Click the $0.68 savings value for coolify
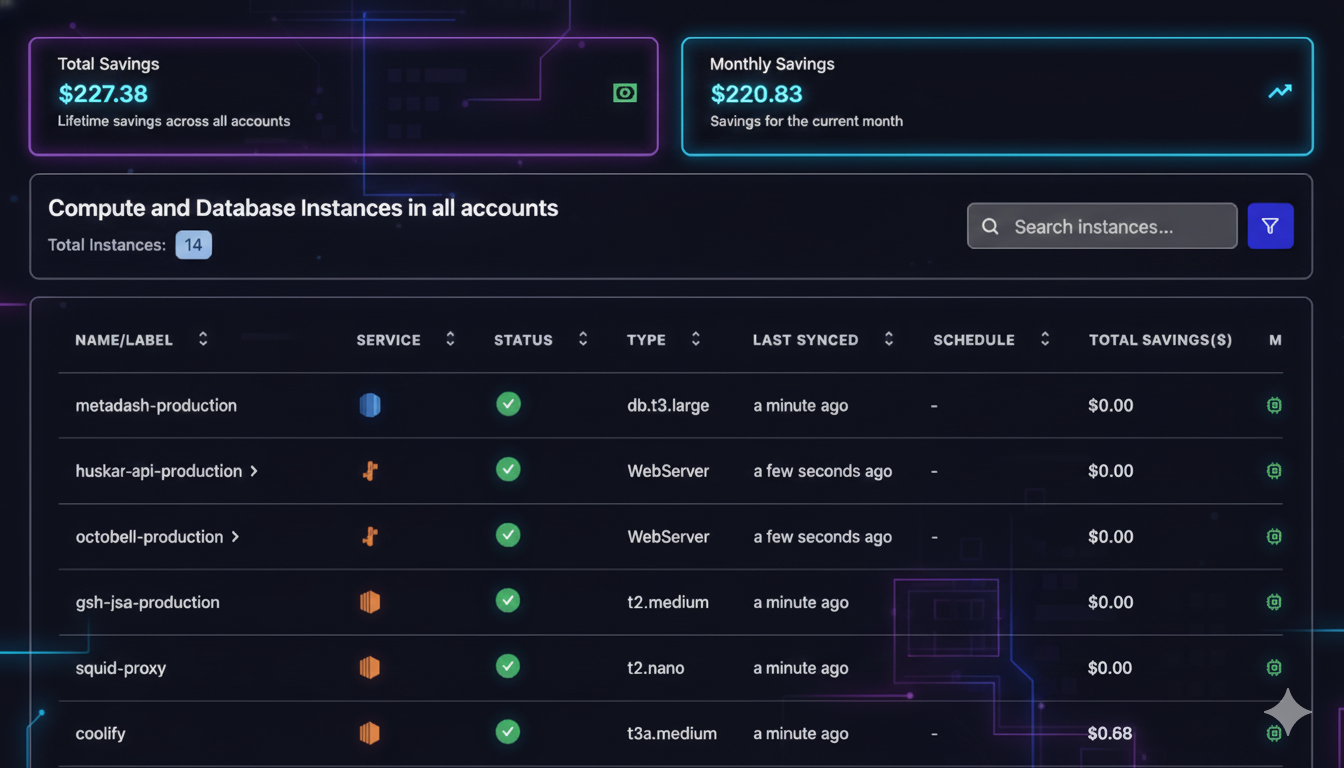This screenshot has height=768, width=1344. (1110, 734)
